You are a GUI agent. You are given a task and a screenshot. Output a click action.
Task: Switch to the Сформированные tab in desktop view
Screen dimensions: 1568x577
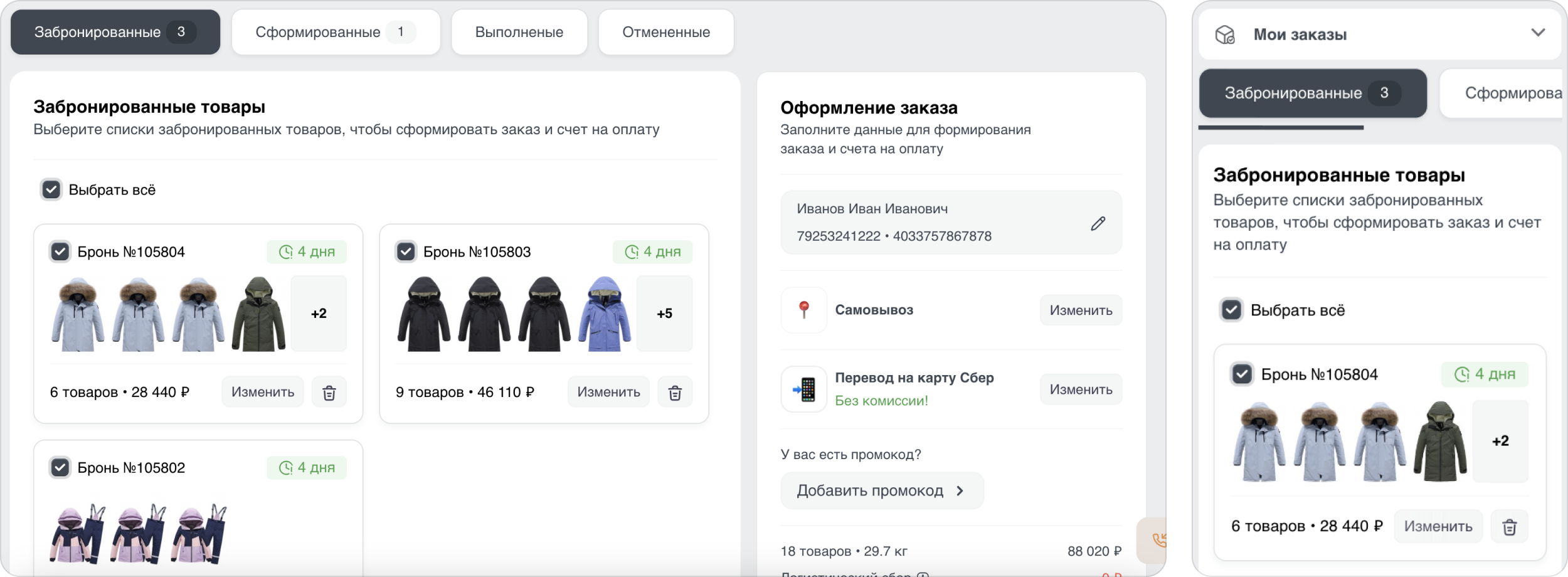click(x=336, y=32)
